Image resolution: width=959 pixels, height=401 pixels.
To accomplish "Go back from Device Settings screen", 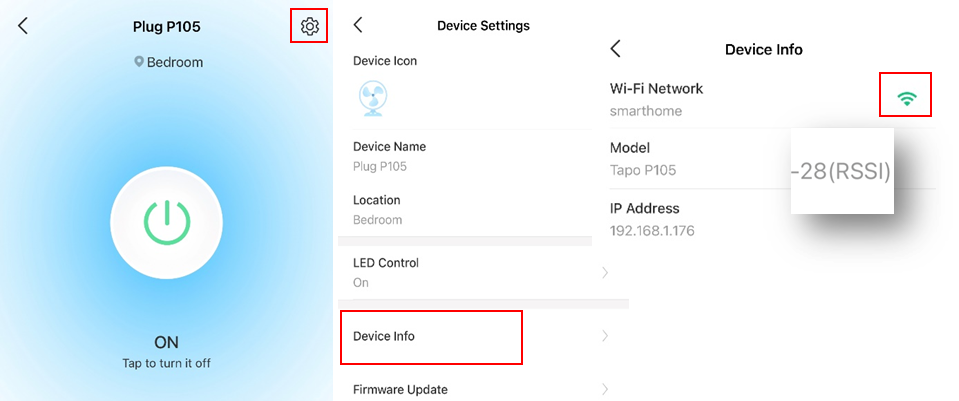I will click(x=358, y=25).
